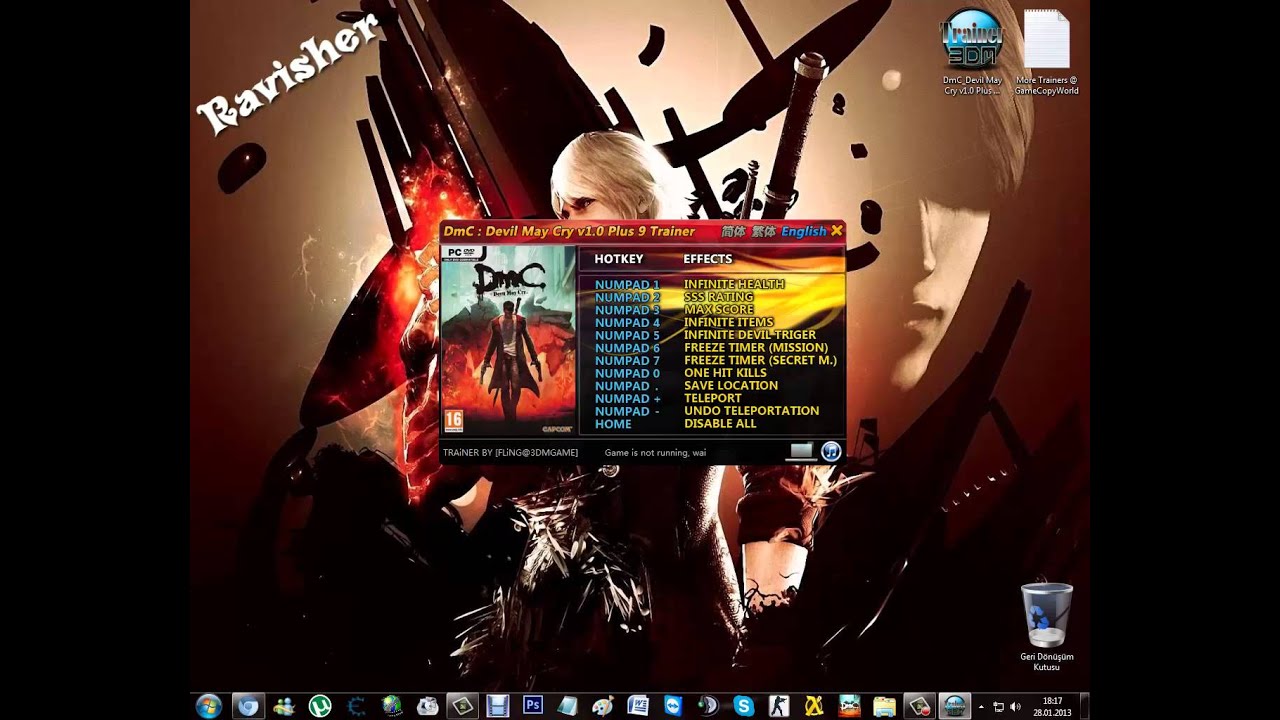Switch trainer language to Simplified Chinese (简体)

click(x=733, y=231)
